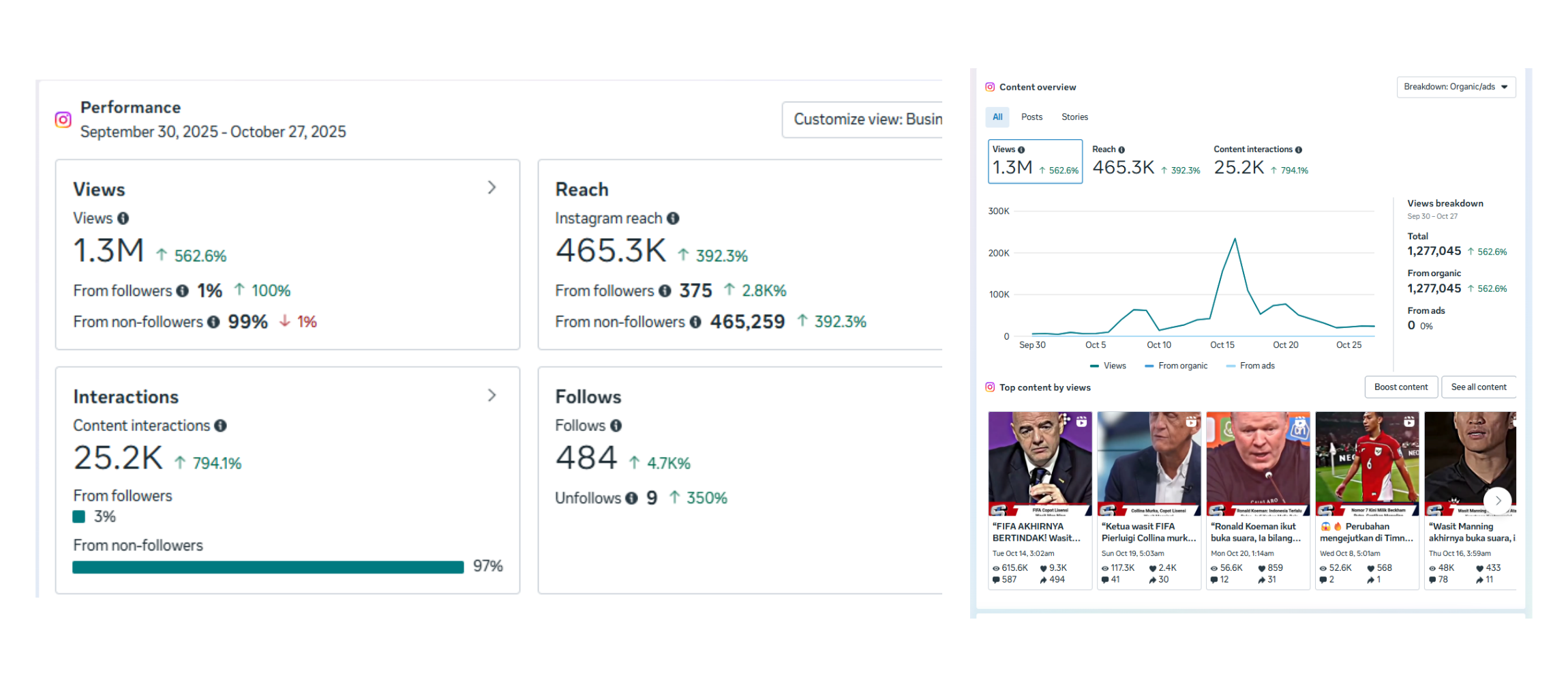Viewport: 1568px width, 682px height.
Task: Open the Breakdown: Organic/ads dropdown
Action: coord(1456,87)
